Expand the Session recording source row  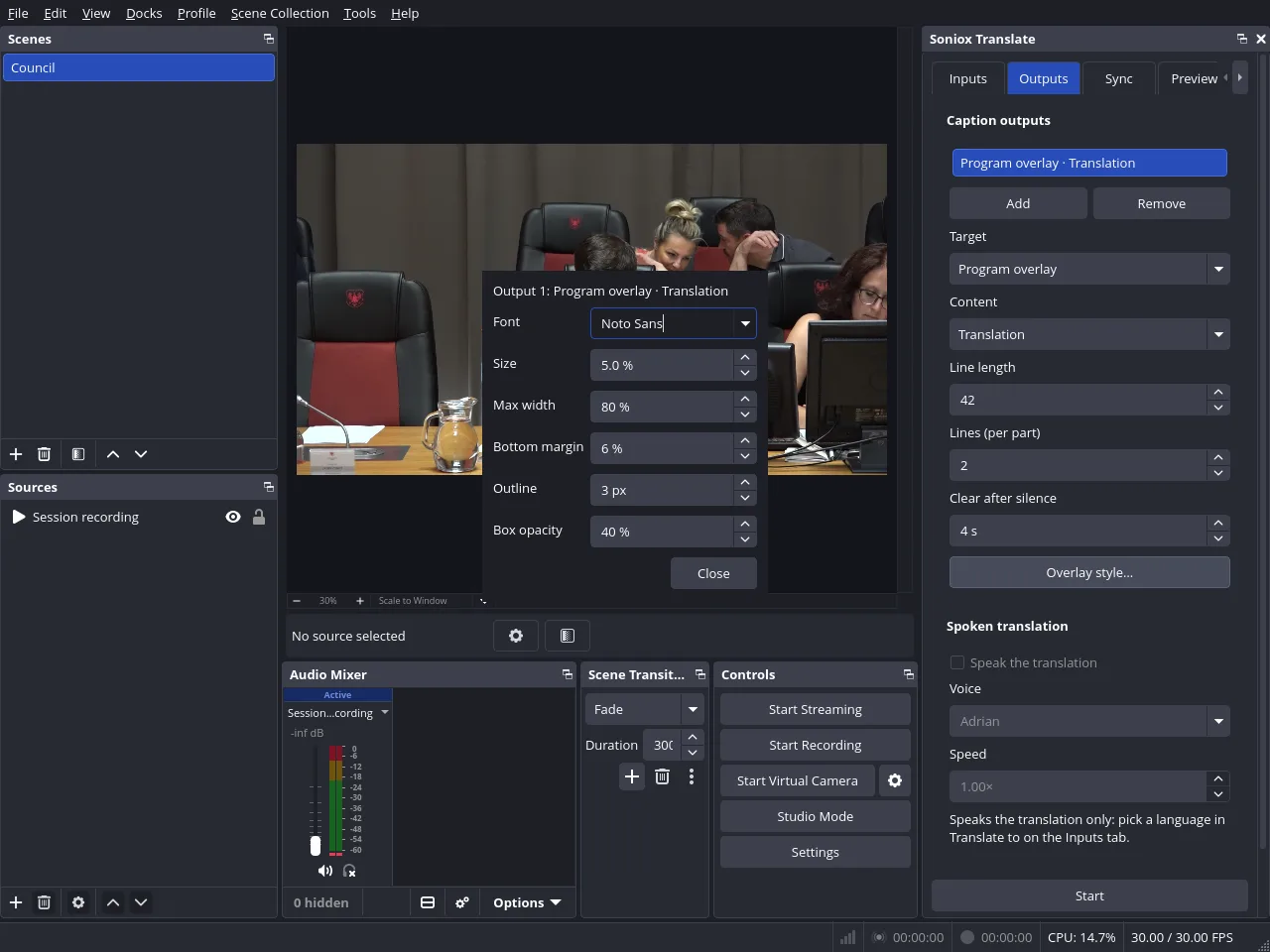click(18, 517)
